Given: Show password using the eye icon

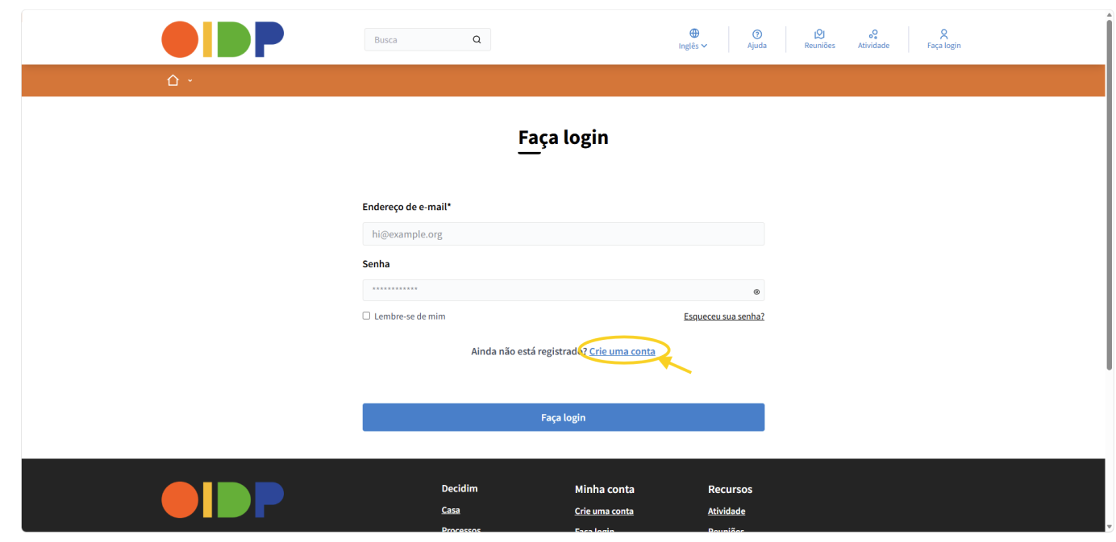Looking at the screenshot, I should click(x=757, y=292).
